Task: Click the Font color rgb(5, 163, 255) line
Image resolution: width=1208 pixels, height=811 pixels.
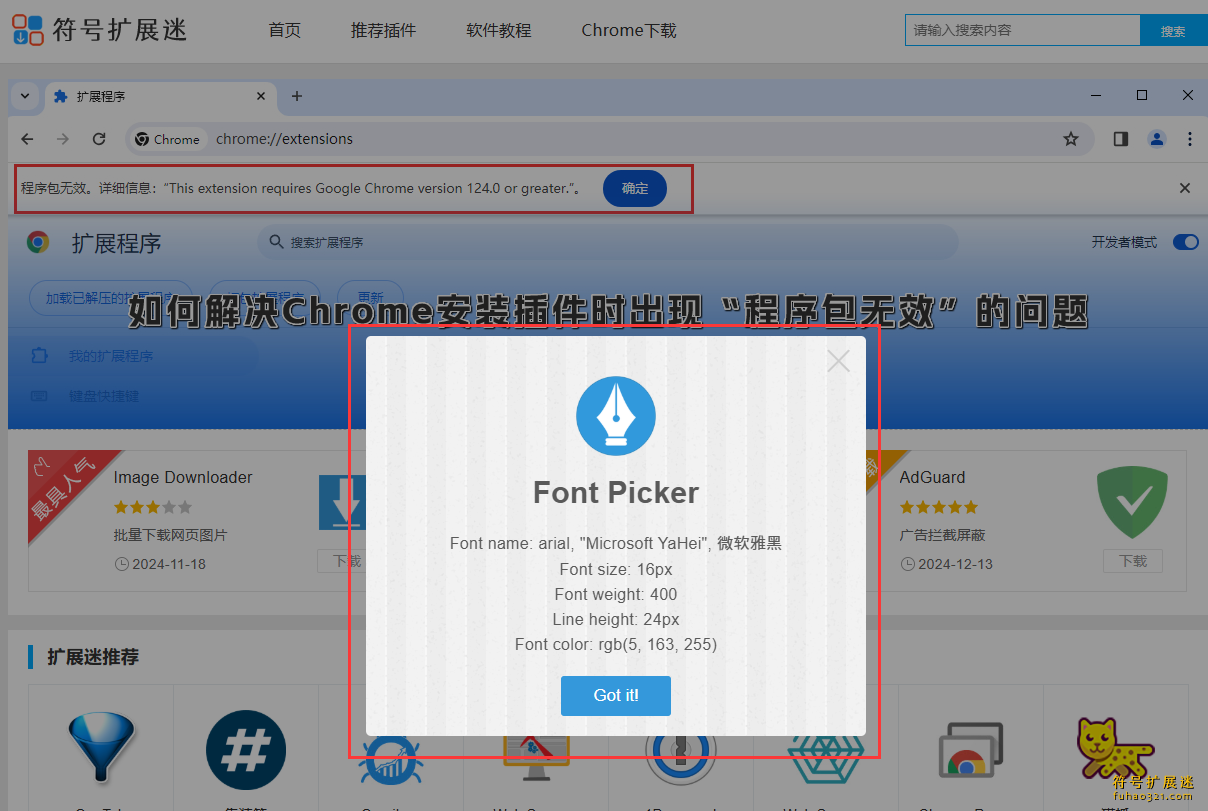Action: [616, 644]
